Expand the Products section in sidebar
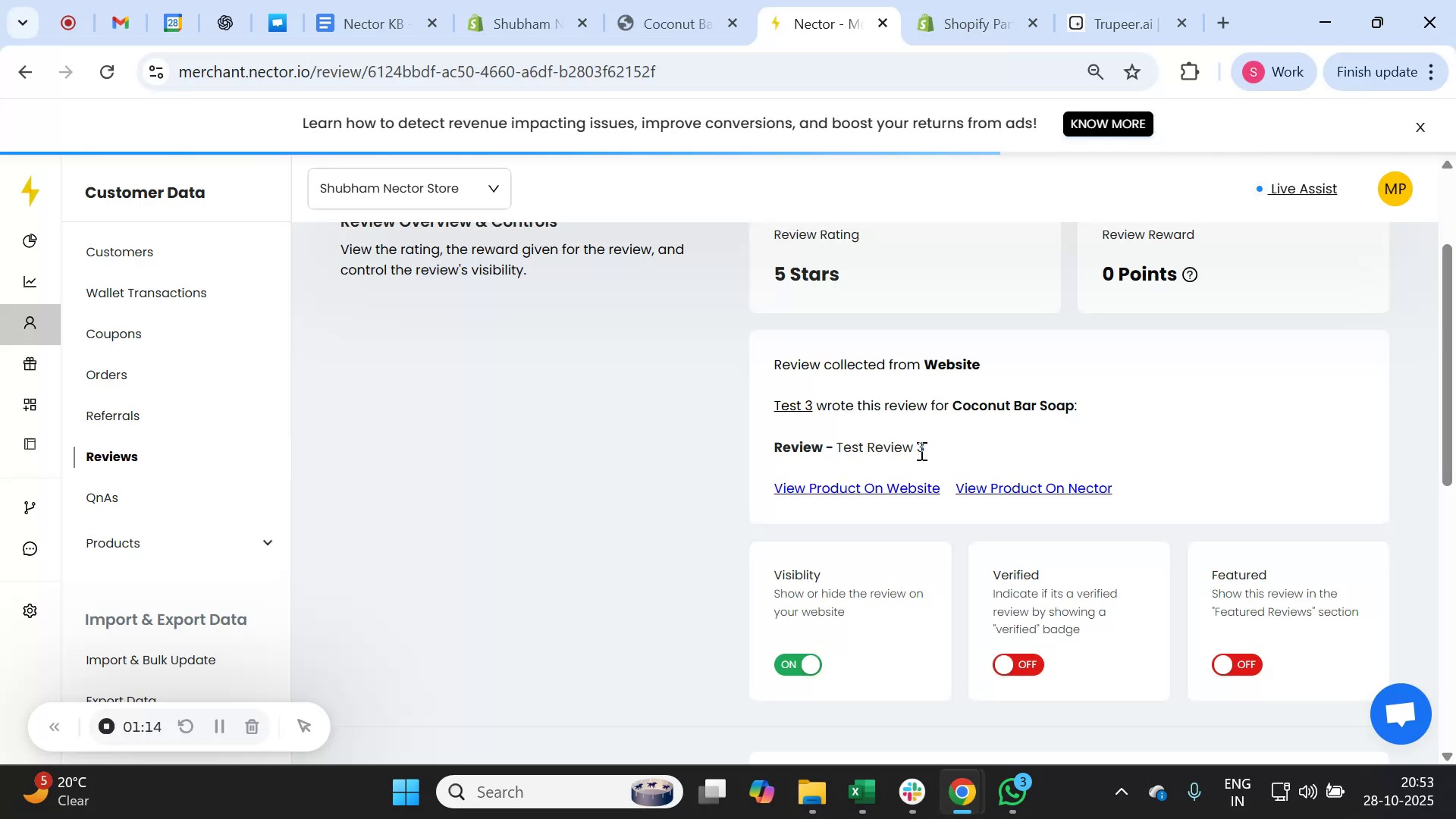Viewport: 1456px width, 819px height. [x=267, y=542]
